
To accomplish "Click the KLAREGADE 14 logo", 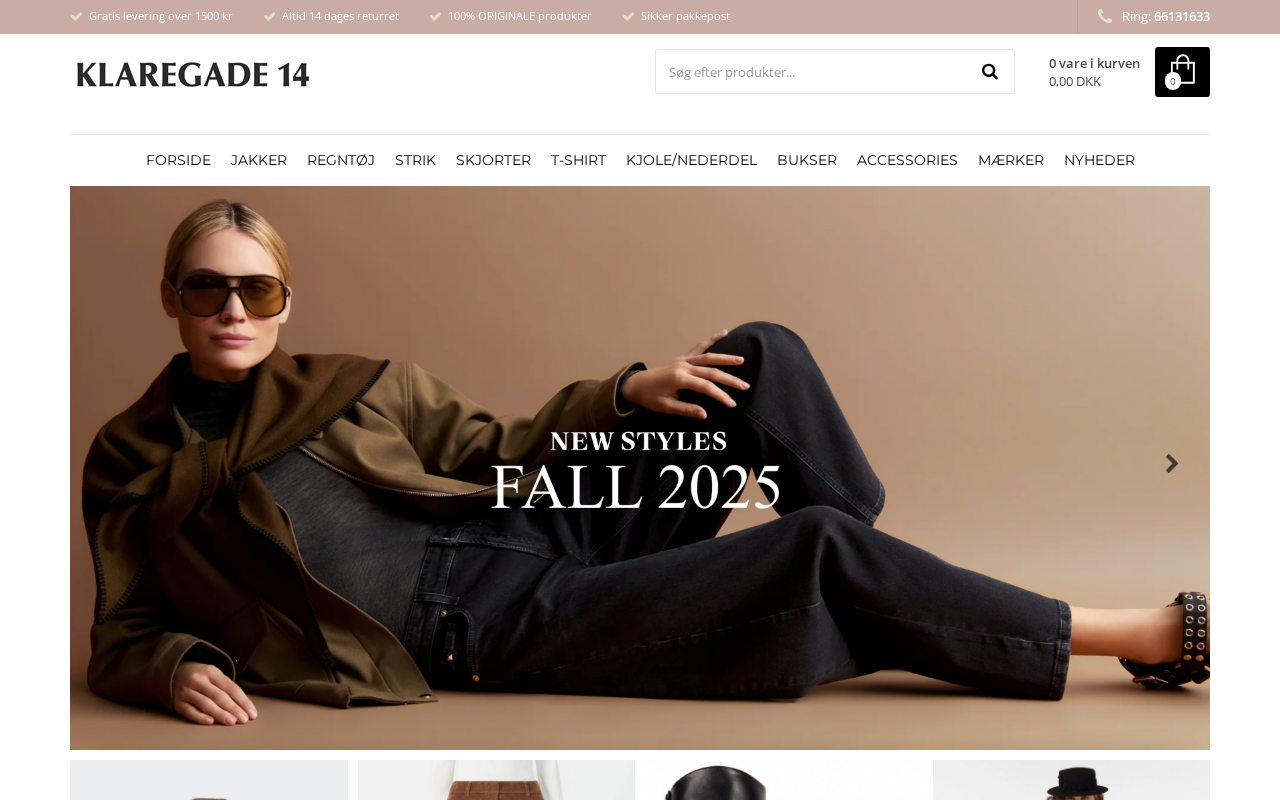I will click(192, 75).
